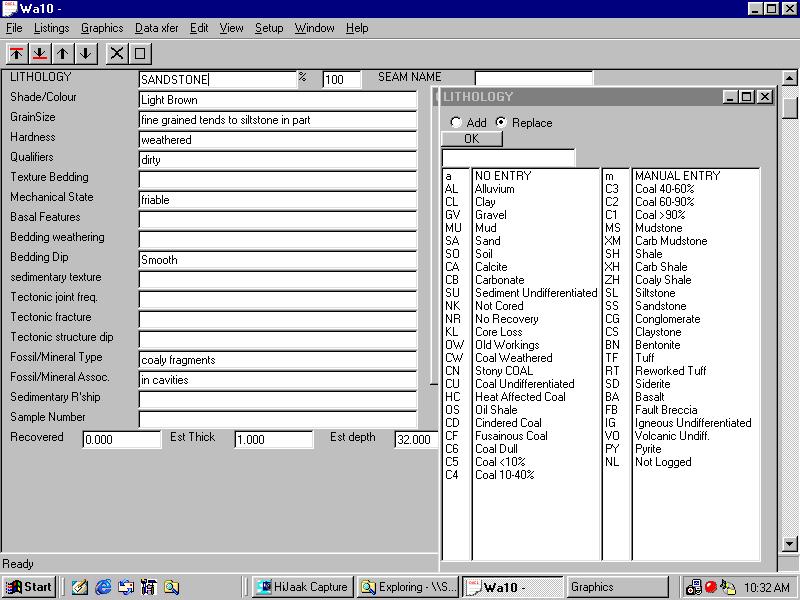Open the Windows Start menu
The image size is (800, 600).
click(x=29, y=587)
